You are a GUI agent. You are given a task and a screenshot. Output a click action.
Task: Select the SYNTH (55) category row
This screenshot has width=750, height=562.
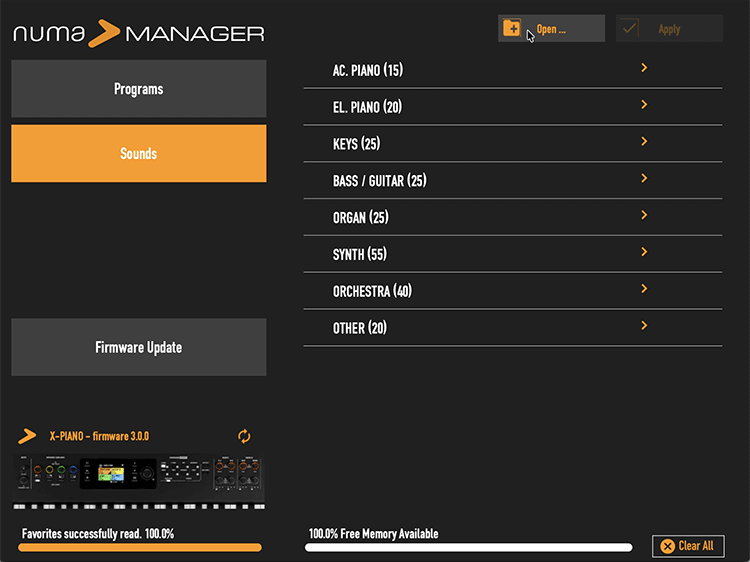pos(512,254)
